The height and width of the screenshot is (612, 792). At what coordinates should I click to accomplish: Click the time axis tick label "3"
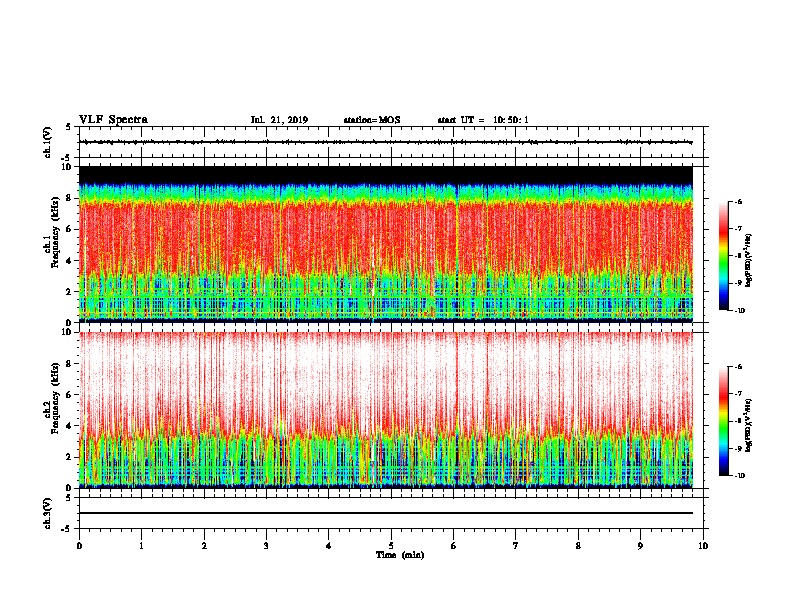click(x=266, y=545)
